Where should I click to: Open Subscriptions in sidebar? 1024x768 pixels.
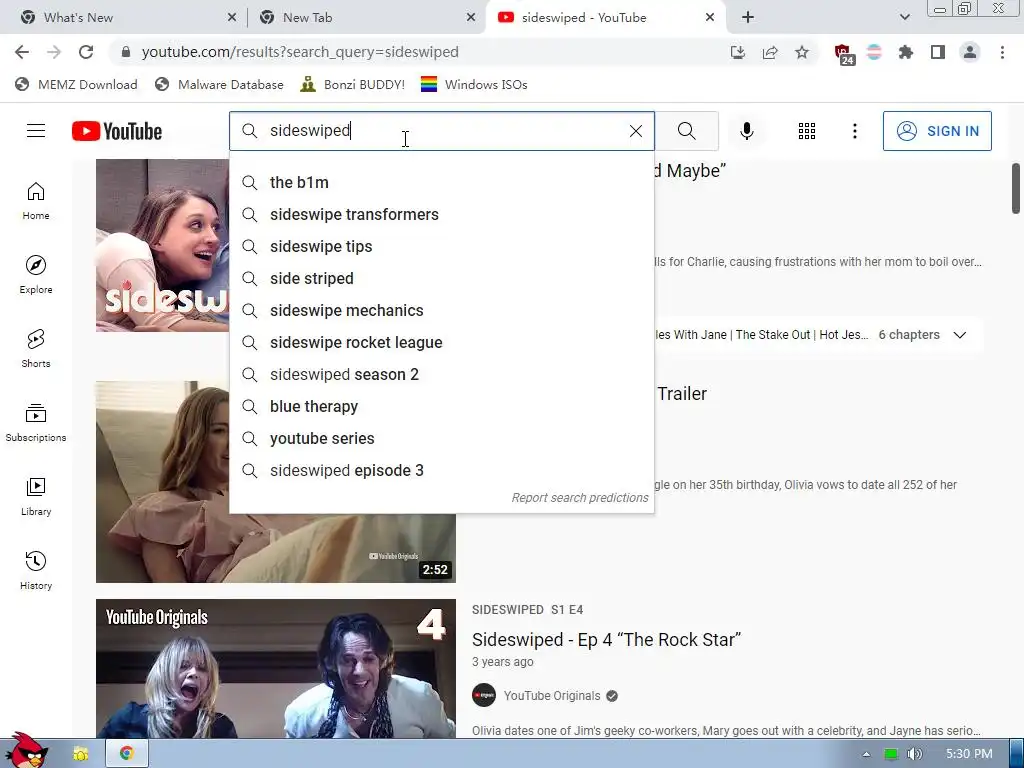36,423
